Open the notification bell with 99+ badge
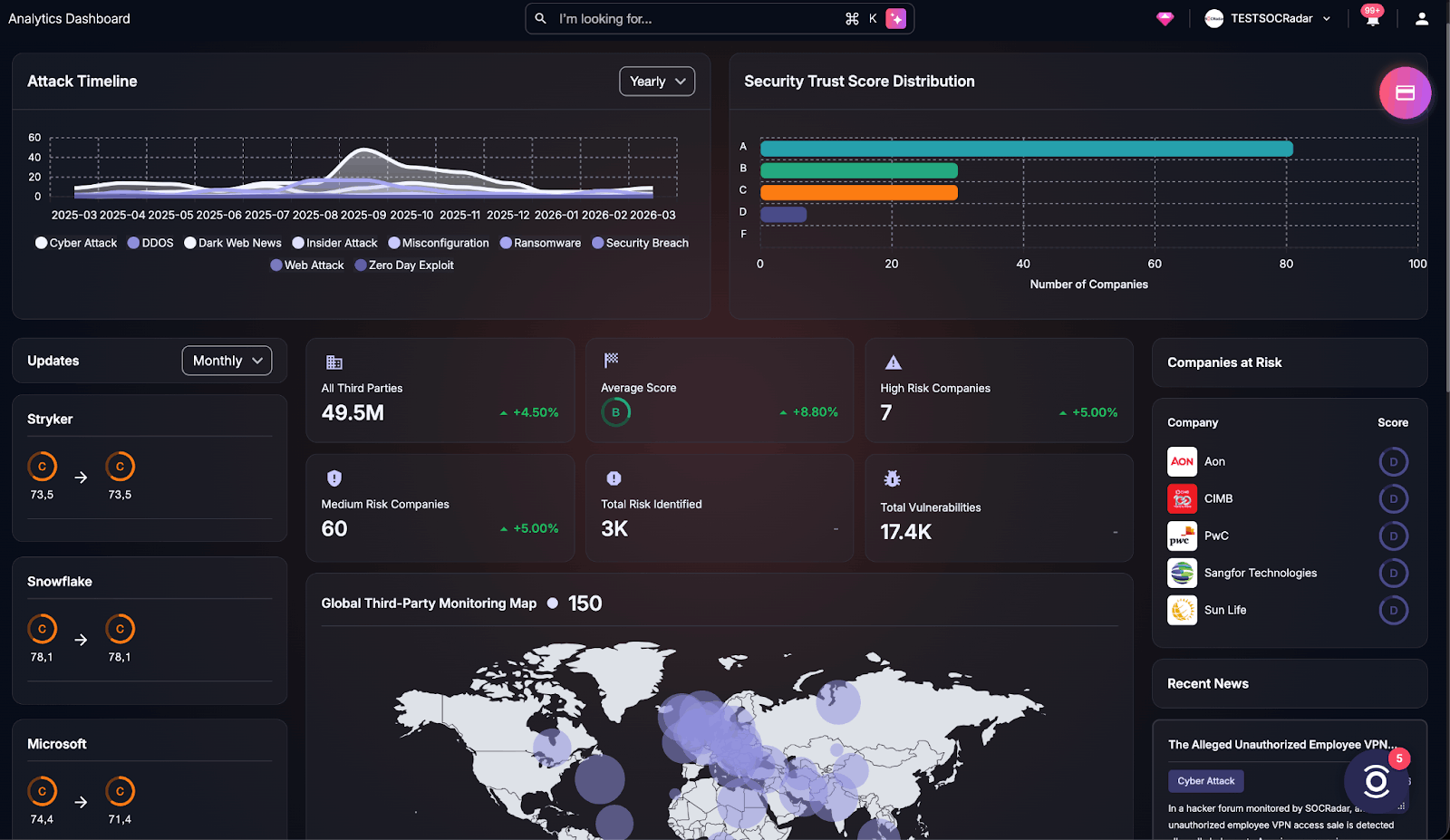 coord(1371,18)
